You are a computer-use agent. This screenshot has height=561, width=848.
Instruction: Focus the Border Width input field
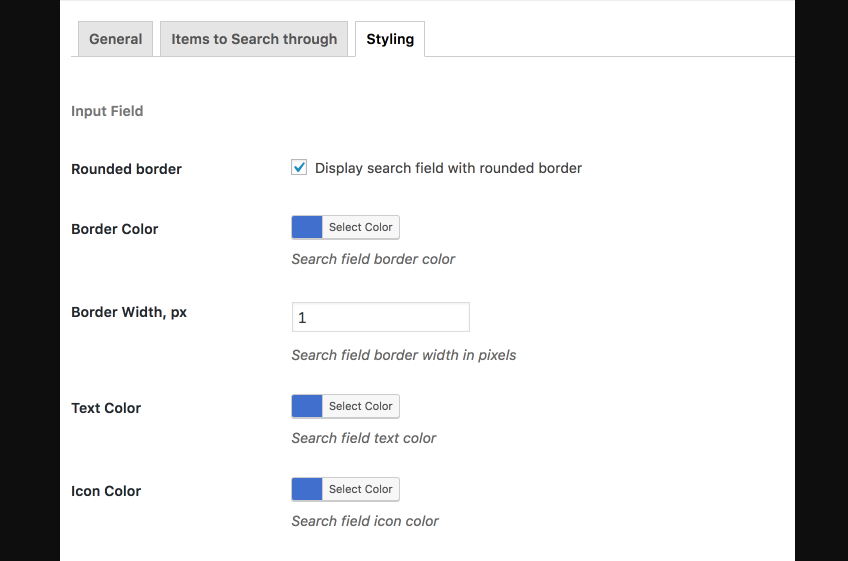[380, 317]
